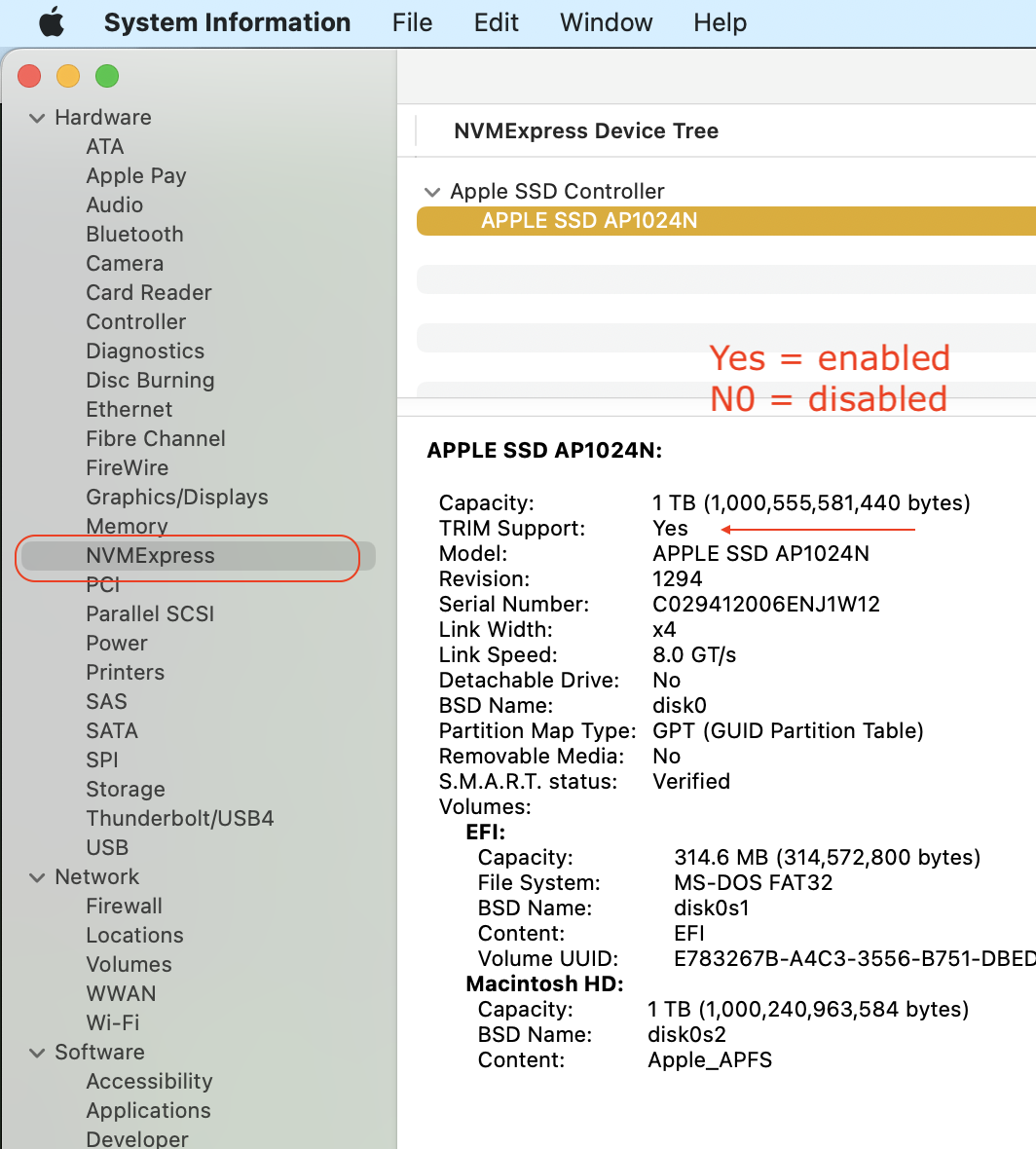
Task: Collapse the Software section chevron
Action: (x=37, y=1053)
